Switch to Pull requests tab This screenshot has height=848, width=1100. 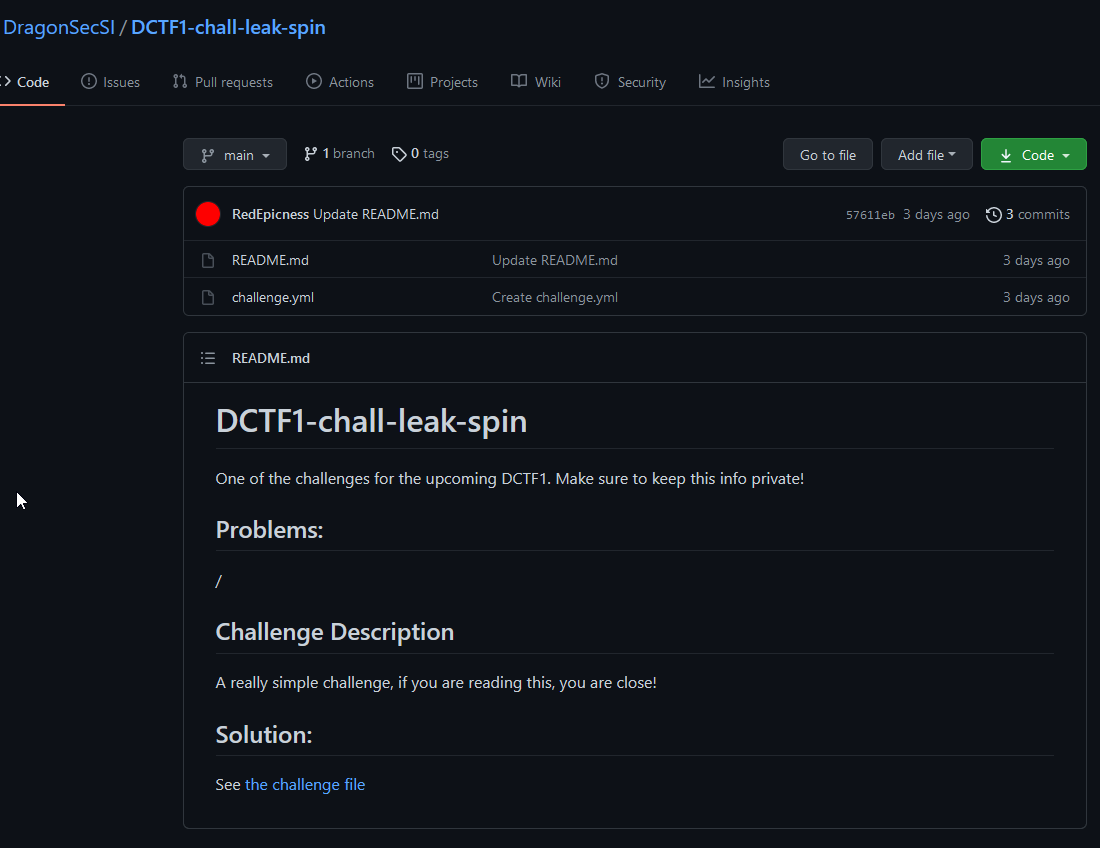click(x=222, y=82)
